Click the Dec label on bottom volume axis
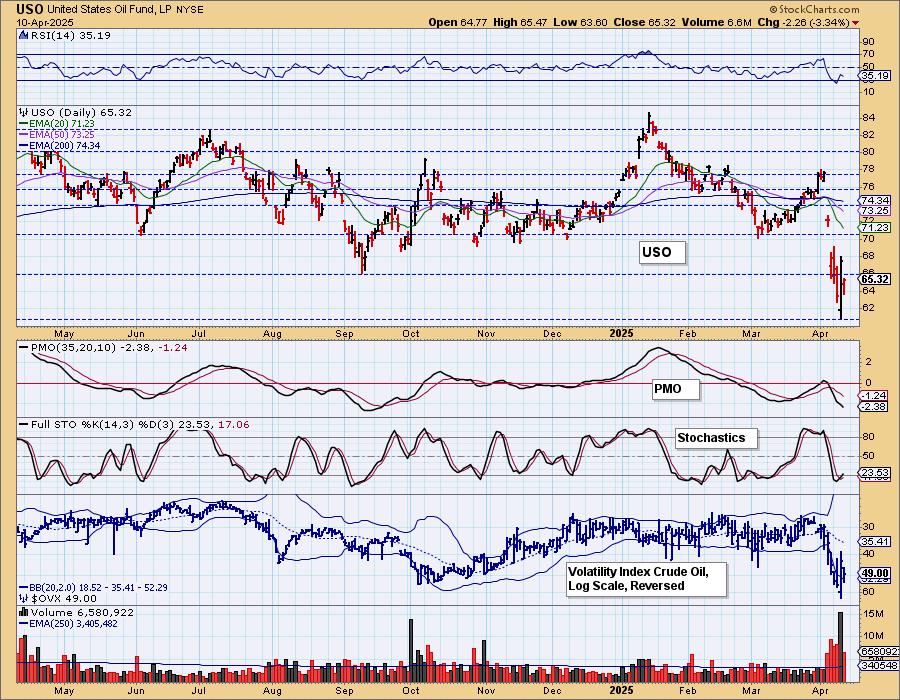Image resolution: width=900 pixels, height=700 pixels. [552, 690]
